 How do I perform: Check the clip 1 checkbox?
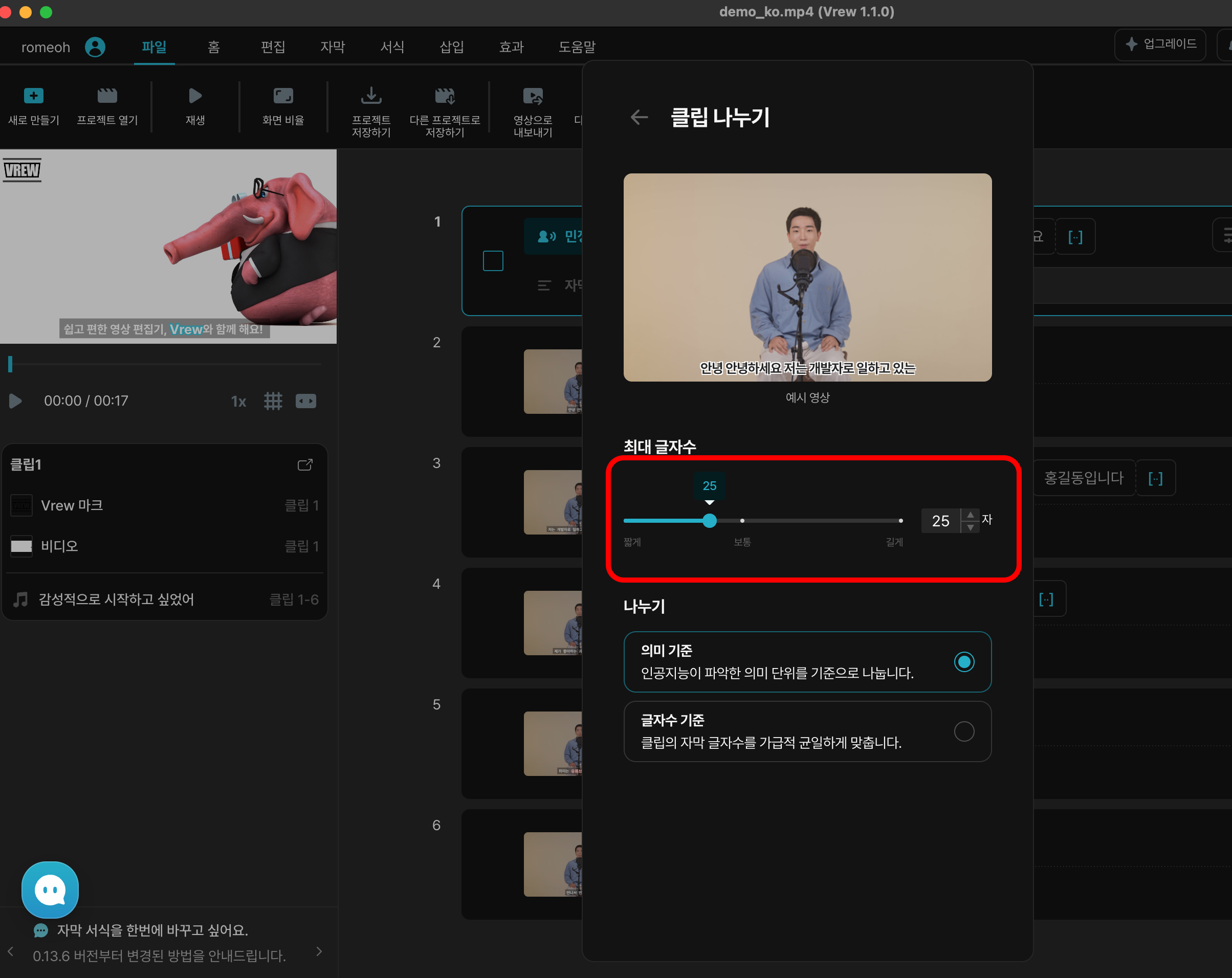click(493, 261)
